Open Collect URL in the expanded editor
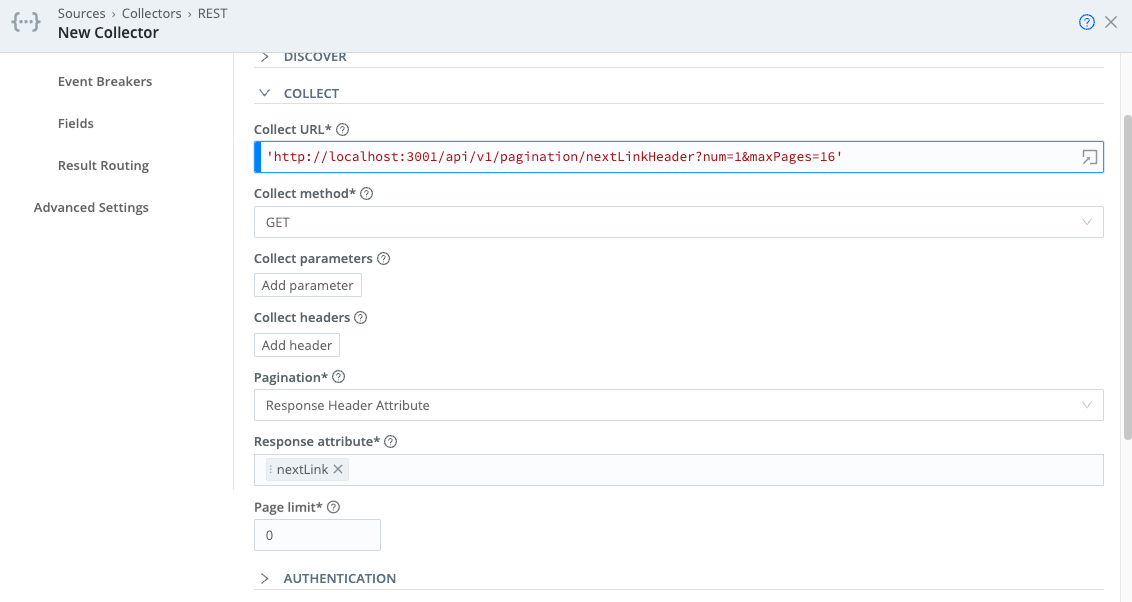1132x602 pixels. (1088, 156)
